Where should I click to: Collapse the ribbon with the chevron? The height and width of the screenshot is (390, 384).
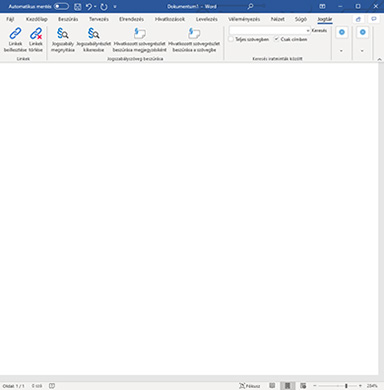click(379, 59)
